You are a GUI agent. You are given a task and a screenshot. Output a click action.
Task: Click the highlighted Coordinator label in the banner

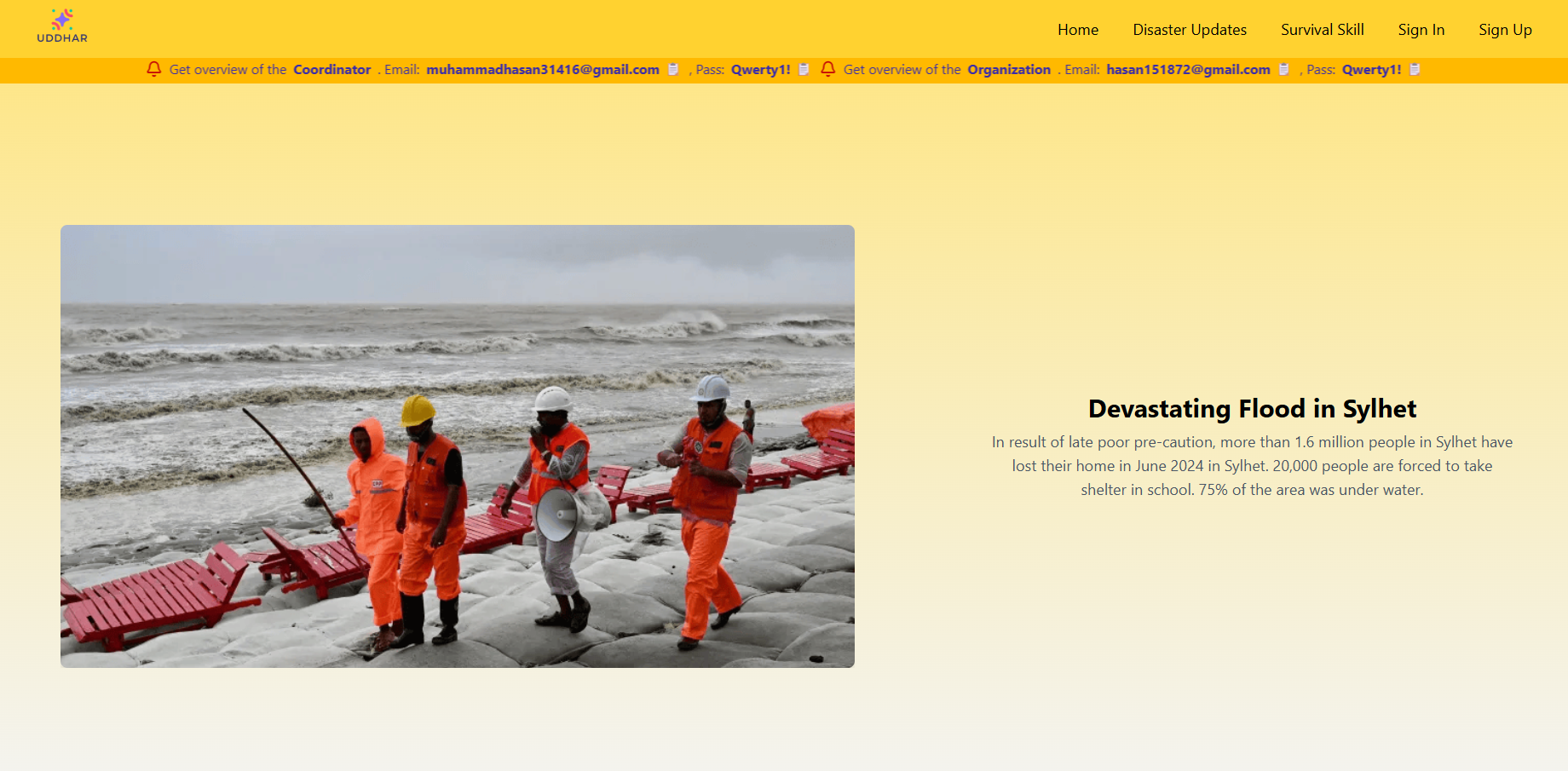click(x=331, y=70)
